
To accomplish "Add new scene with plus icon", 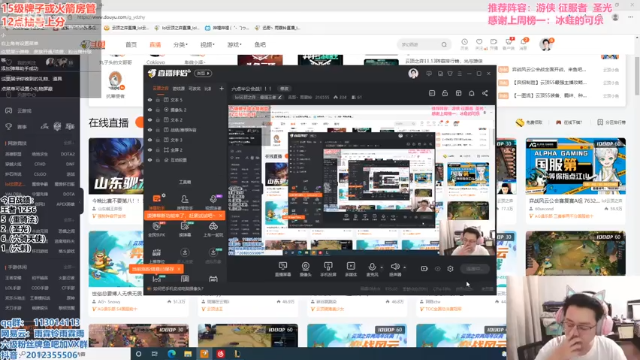I will tap(222, 88).
